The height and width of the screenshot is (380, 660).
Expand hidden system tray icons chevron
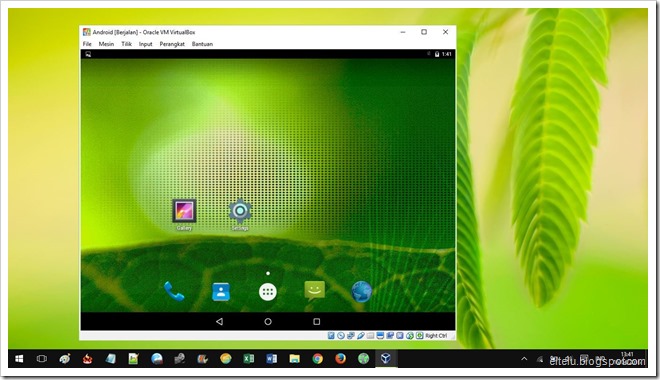point(524,359)
